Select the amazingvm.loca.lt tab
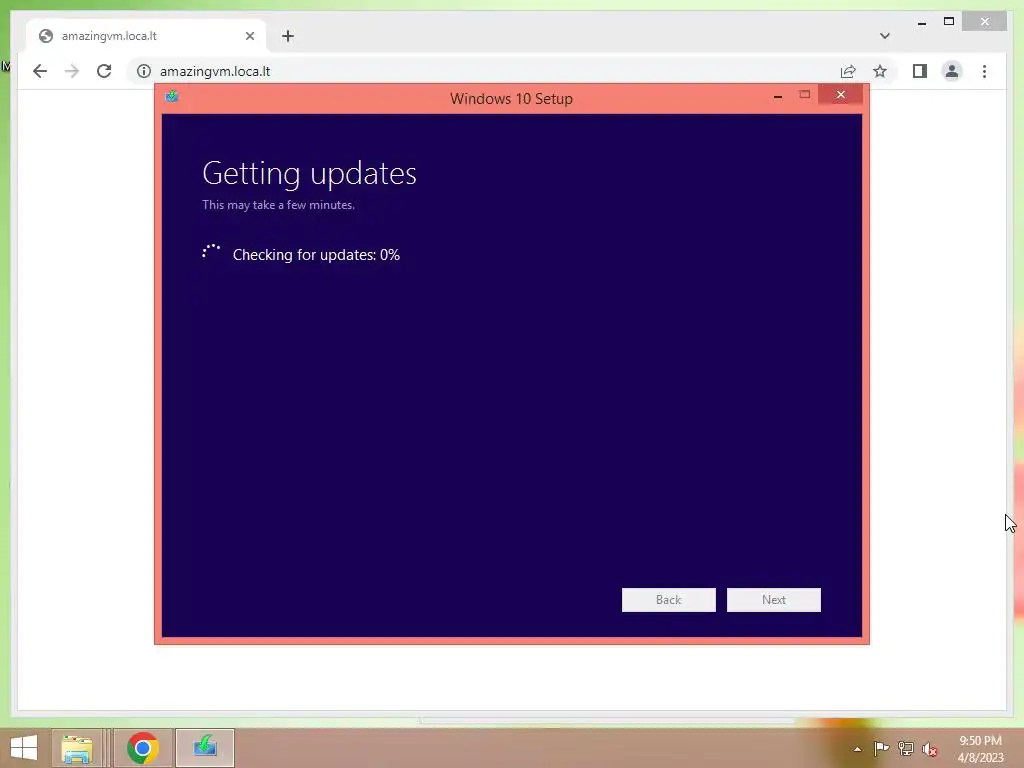1024x768 pixels. pyautogui.click(x=145, y=36)
